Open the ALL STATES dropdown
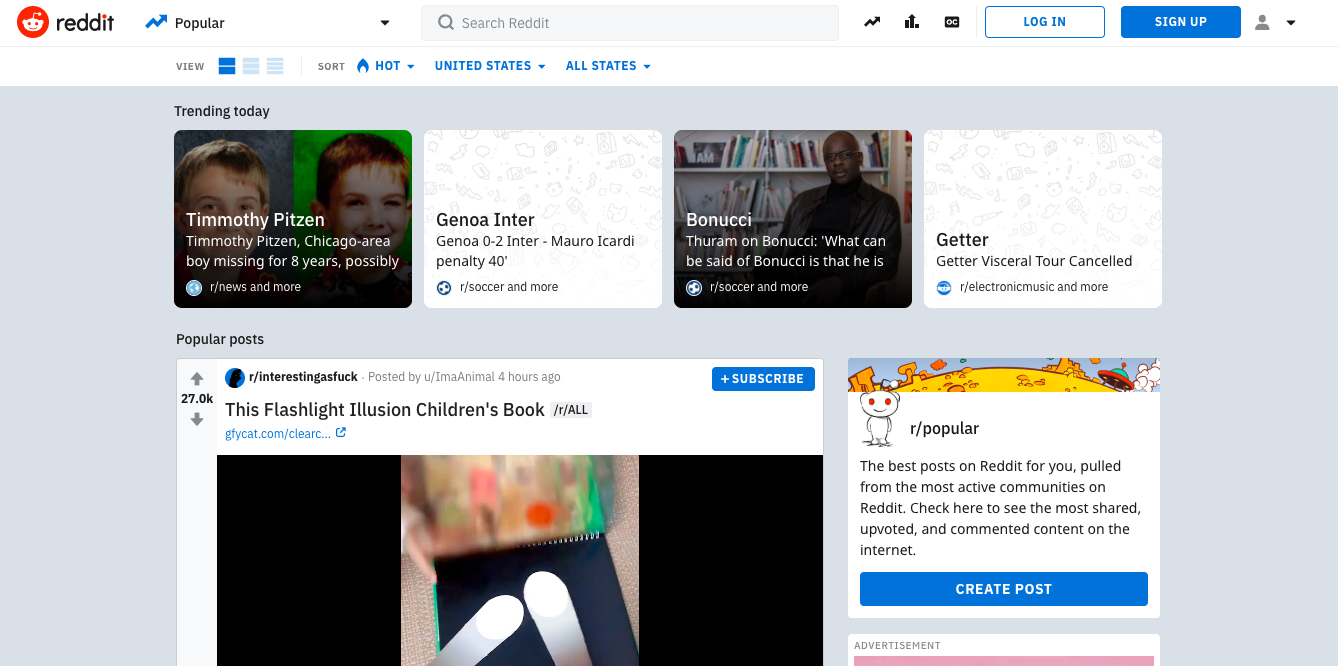The width and height of the screenshot is (1338, 666). coord(608,66)
